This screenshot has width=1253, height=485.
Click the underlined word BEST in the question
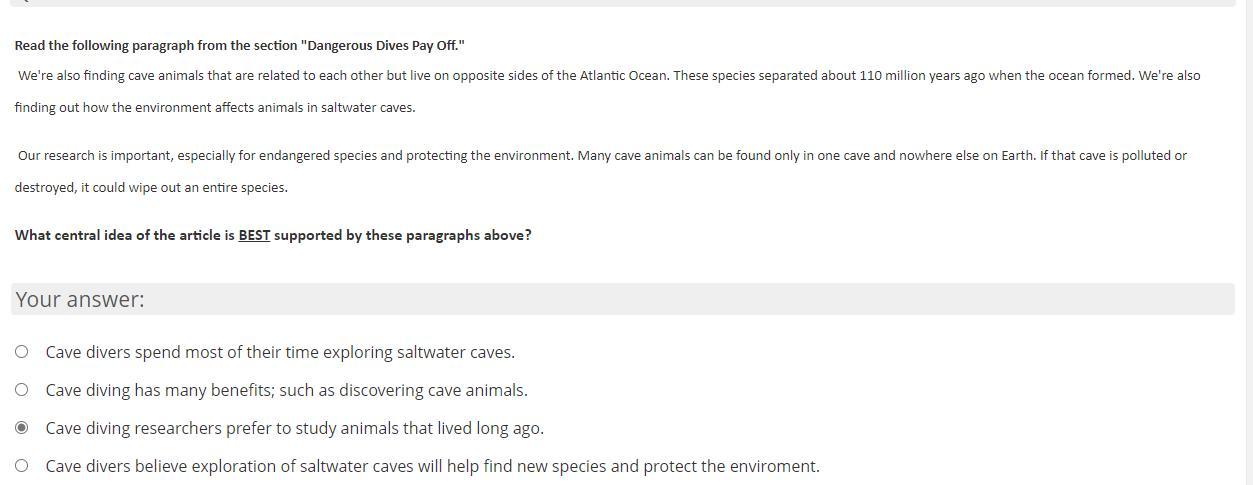click(254, 235)
